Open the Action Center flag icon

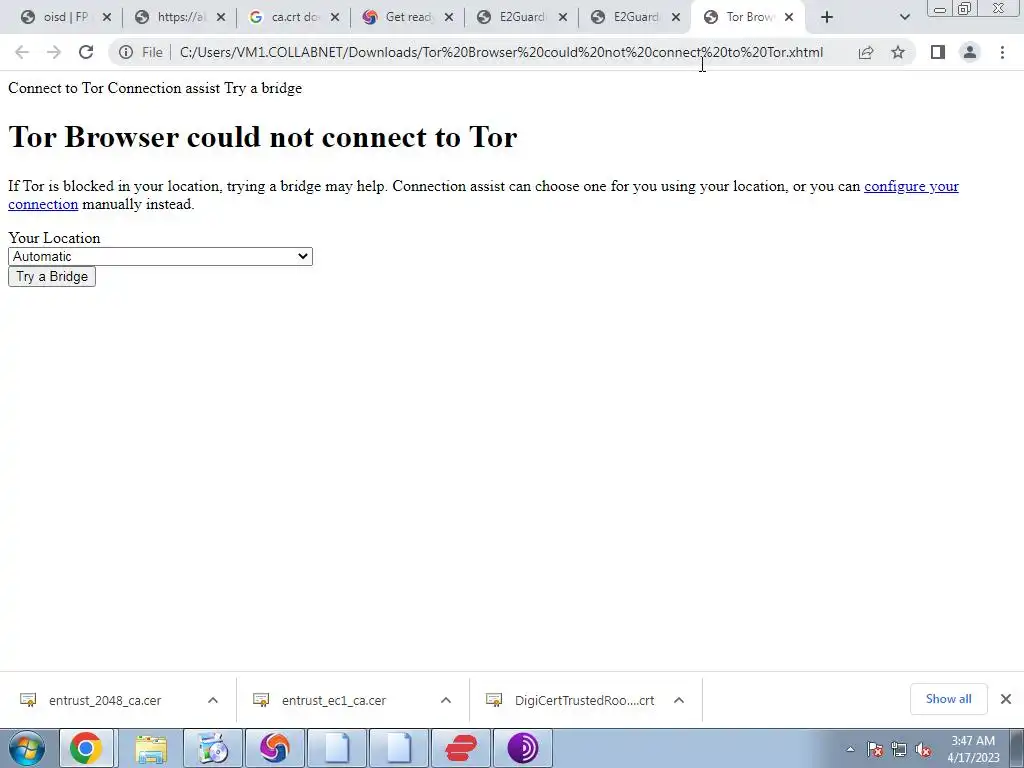[875, 749]
